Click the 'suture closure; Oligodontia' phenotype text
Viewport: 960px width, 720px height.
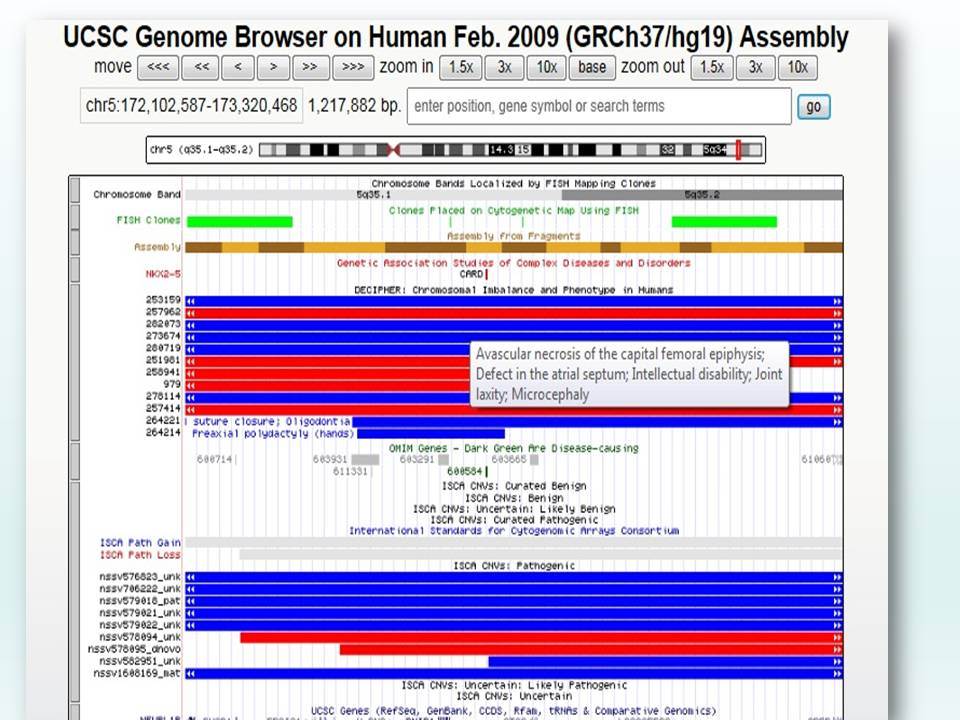(x=272, y=422)
